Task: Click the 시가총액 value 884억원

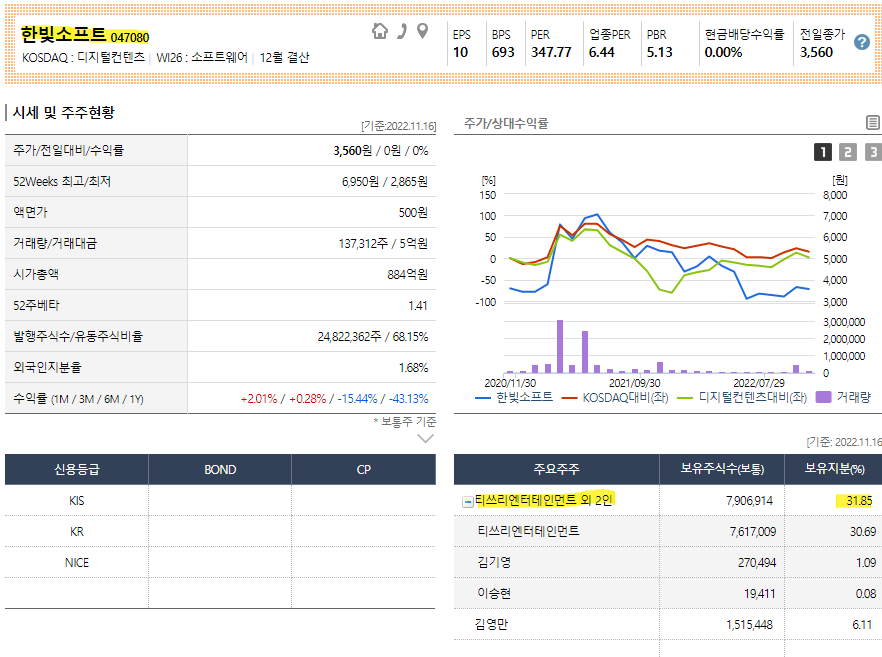Action: (x=407, y=274)
